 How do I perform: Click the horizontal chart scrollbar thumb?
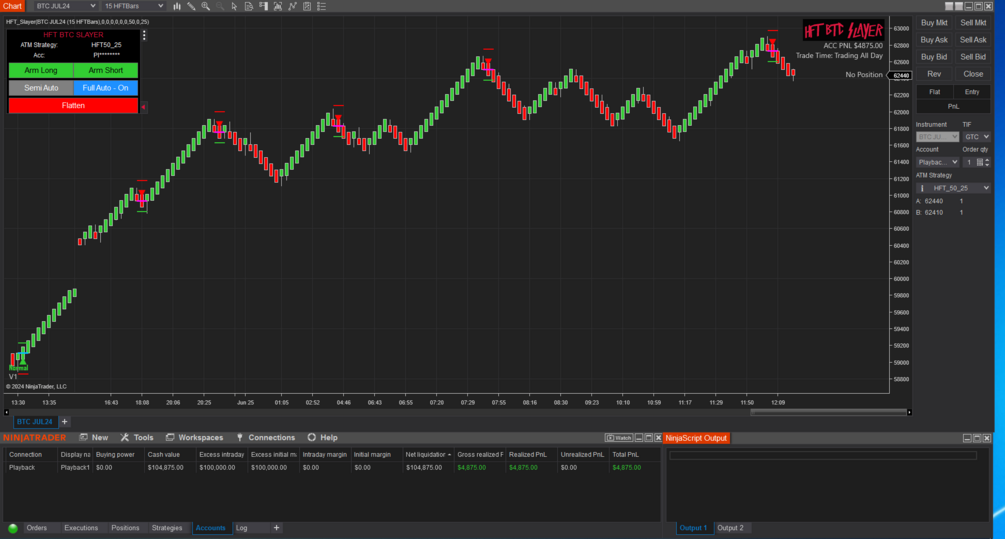pos(828,412)
